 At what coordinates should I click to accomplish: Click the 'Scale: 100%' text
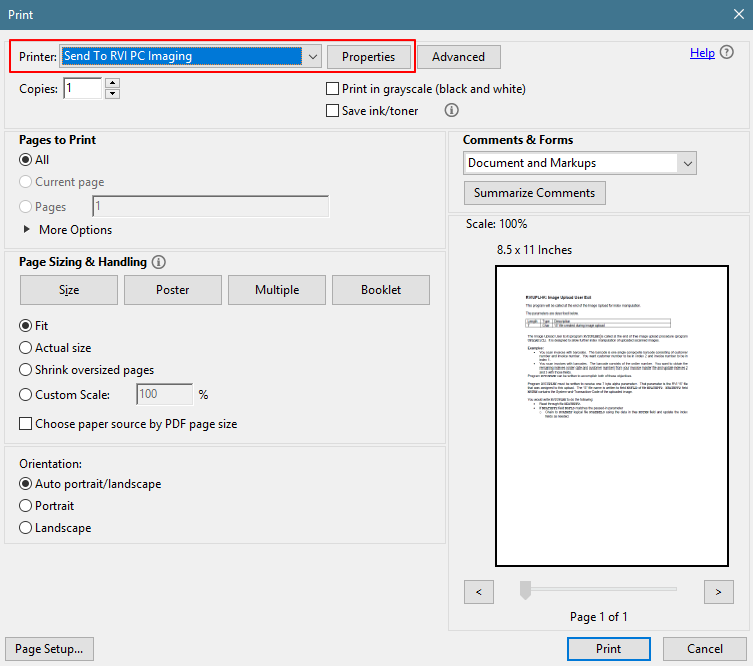pos(497,224)
